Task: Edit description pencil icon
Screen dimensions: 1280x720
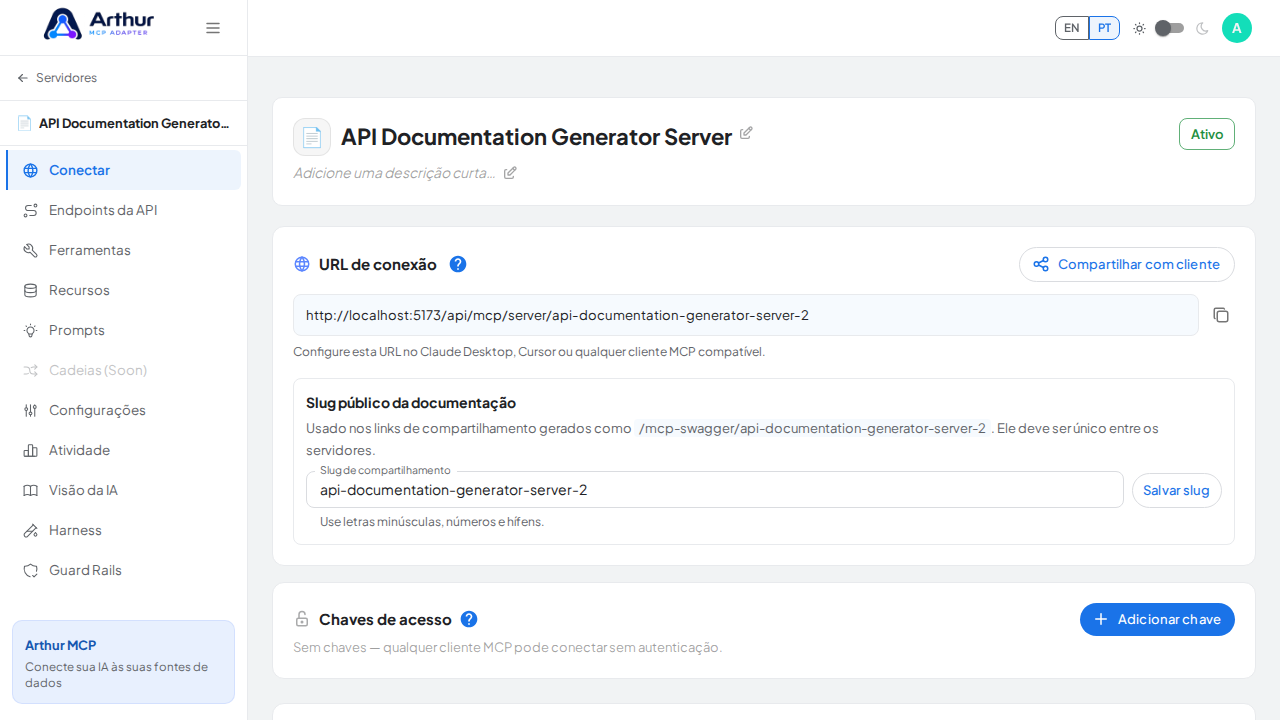Action: coord(510,172)
